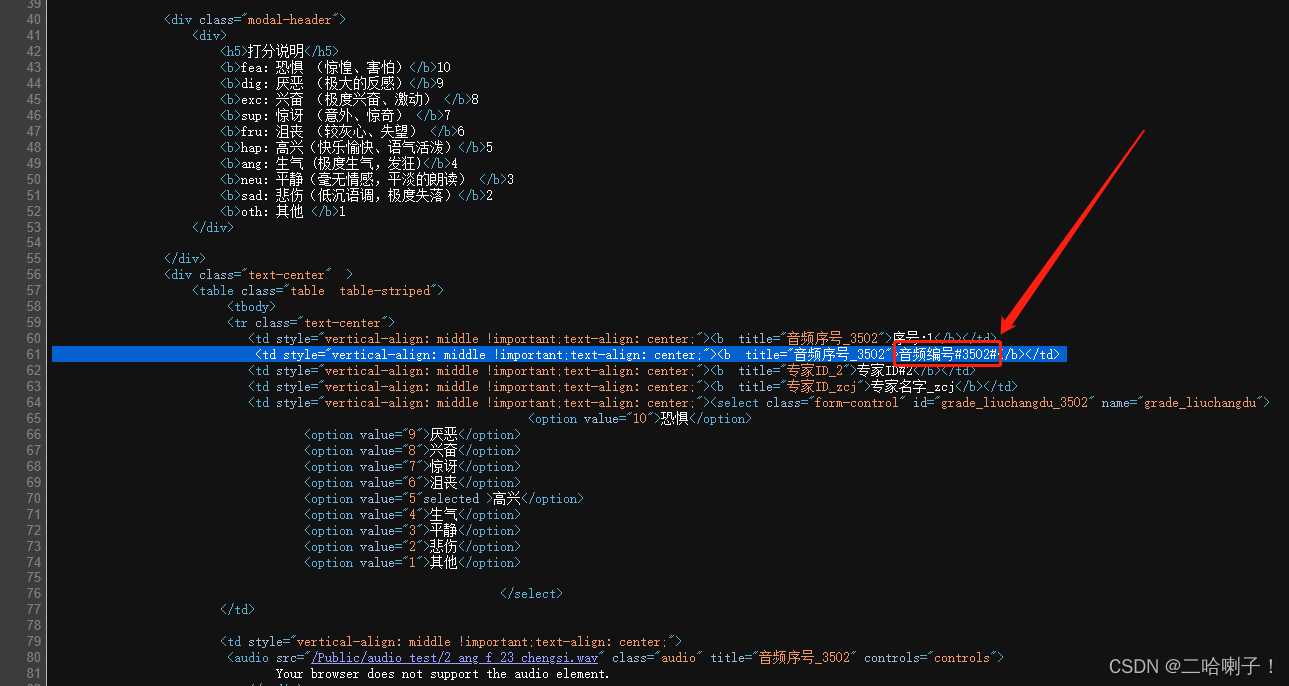The width and height of the screenshot is (1289, 686).
Task: Click line number 80 in the gutter
Action: 34,658
